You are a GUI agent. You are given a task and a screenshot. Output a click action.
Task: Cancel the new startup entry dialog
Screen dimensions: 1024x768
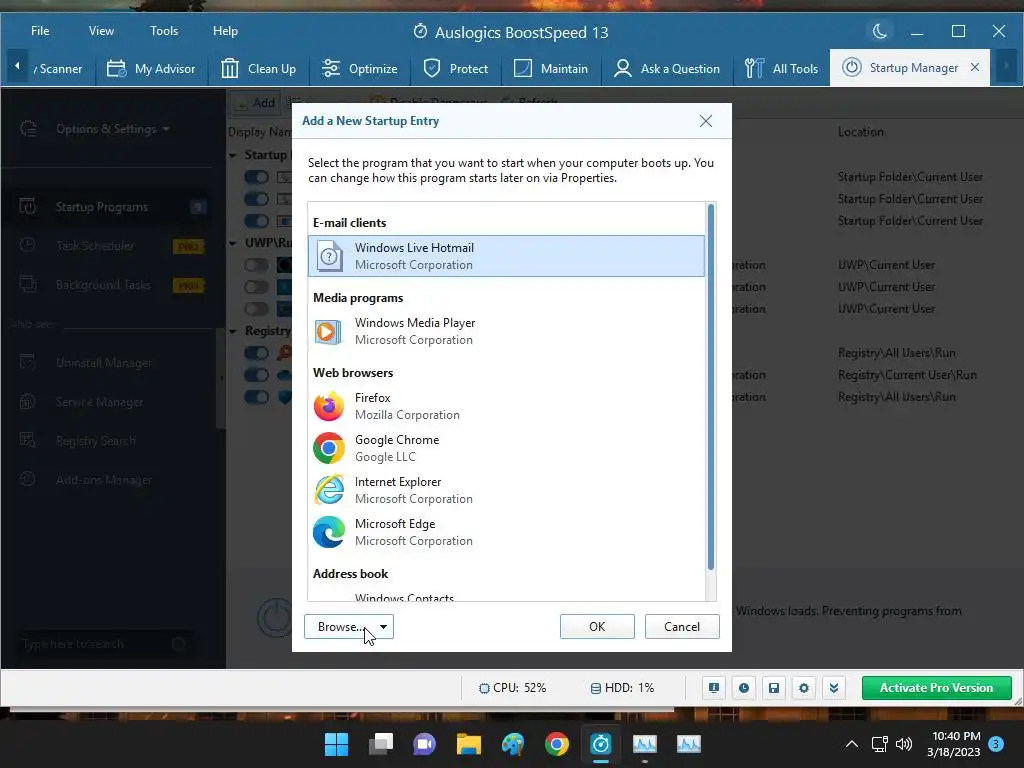click(x=682, y=626)
